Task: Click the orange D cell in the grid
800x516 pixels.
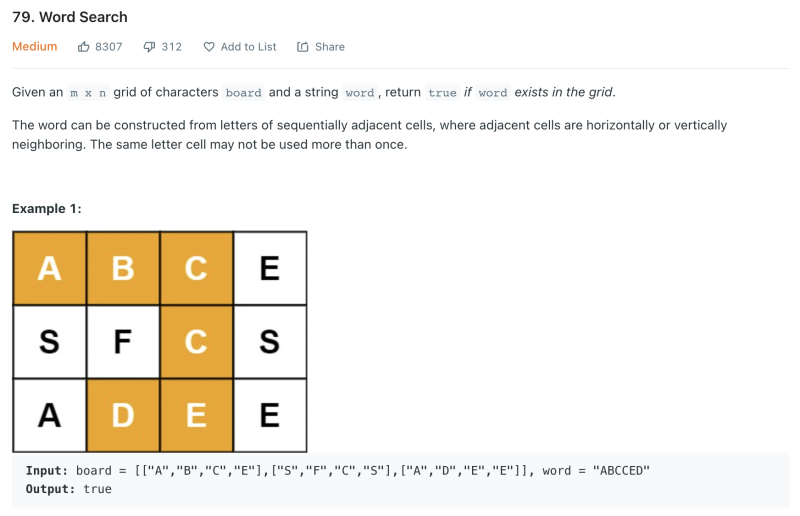Action: pyautogui.click(x=123, y=415)
